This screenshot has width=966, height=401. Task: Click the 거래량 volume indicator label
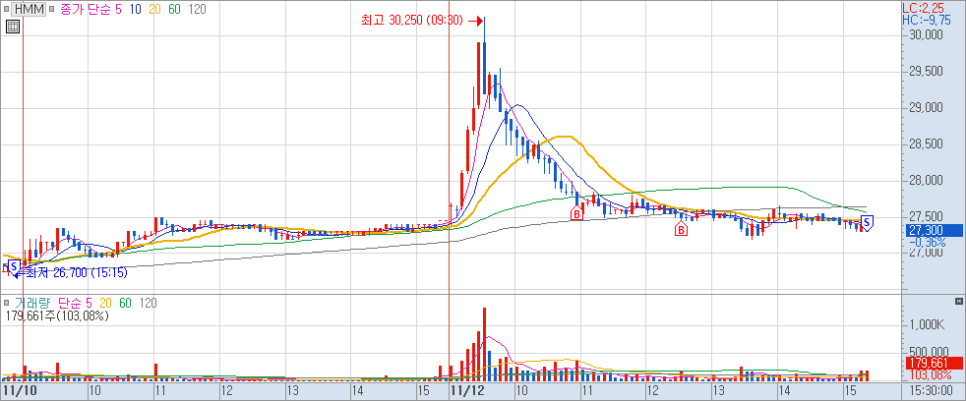tap(31, 303)
